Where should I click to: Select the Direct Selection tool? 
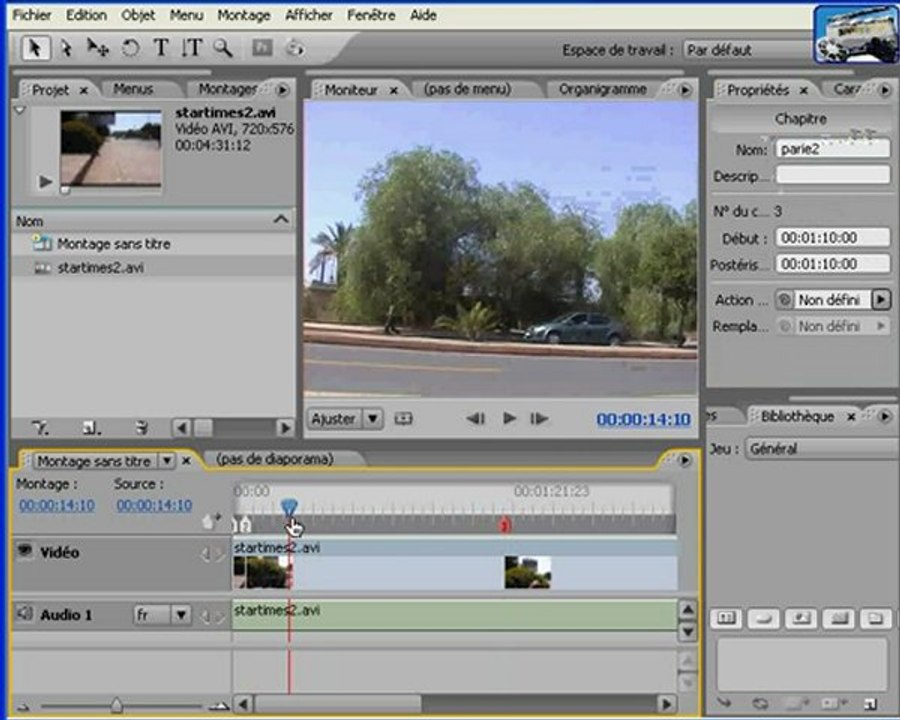[x=67, y=48]
